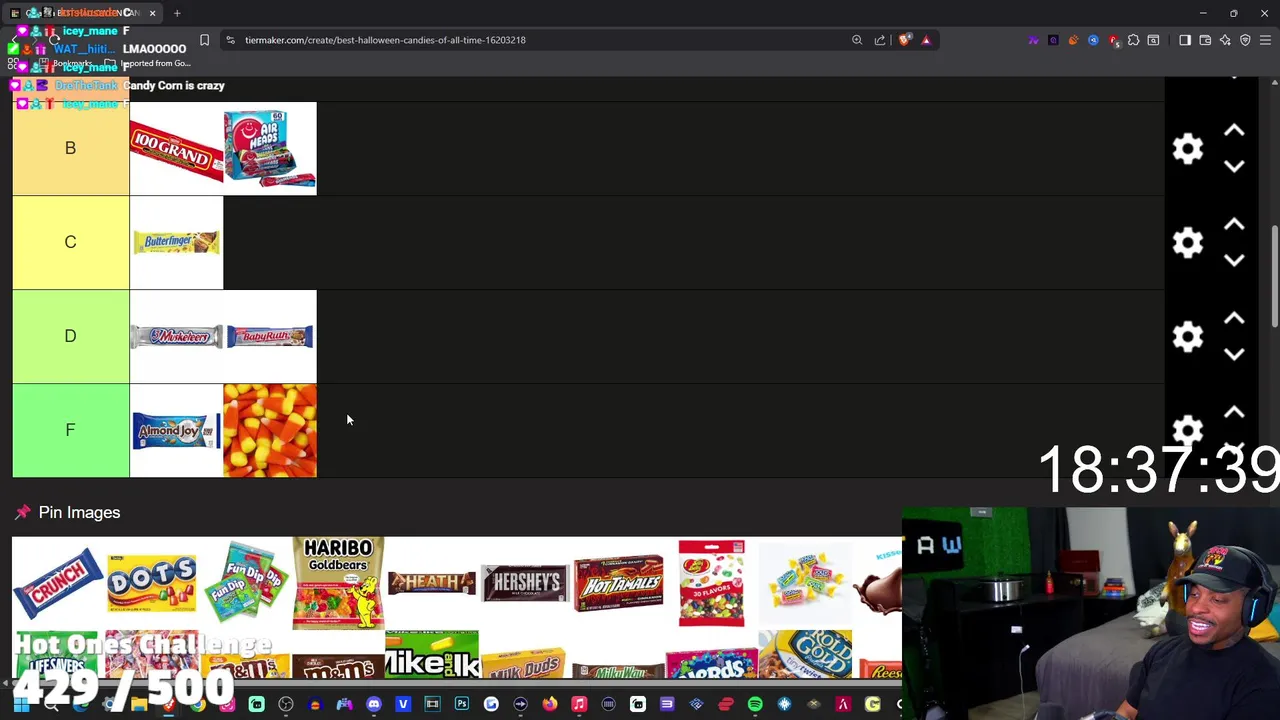Screen dimensions: 1280x720
Task: Toggle the browser sidebar panel
Action: 1185,40
